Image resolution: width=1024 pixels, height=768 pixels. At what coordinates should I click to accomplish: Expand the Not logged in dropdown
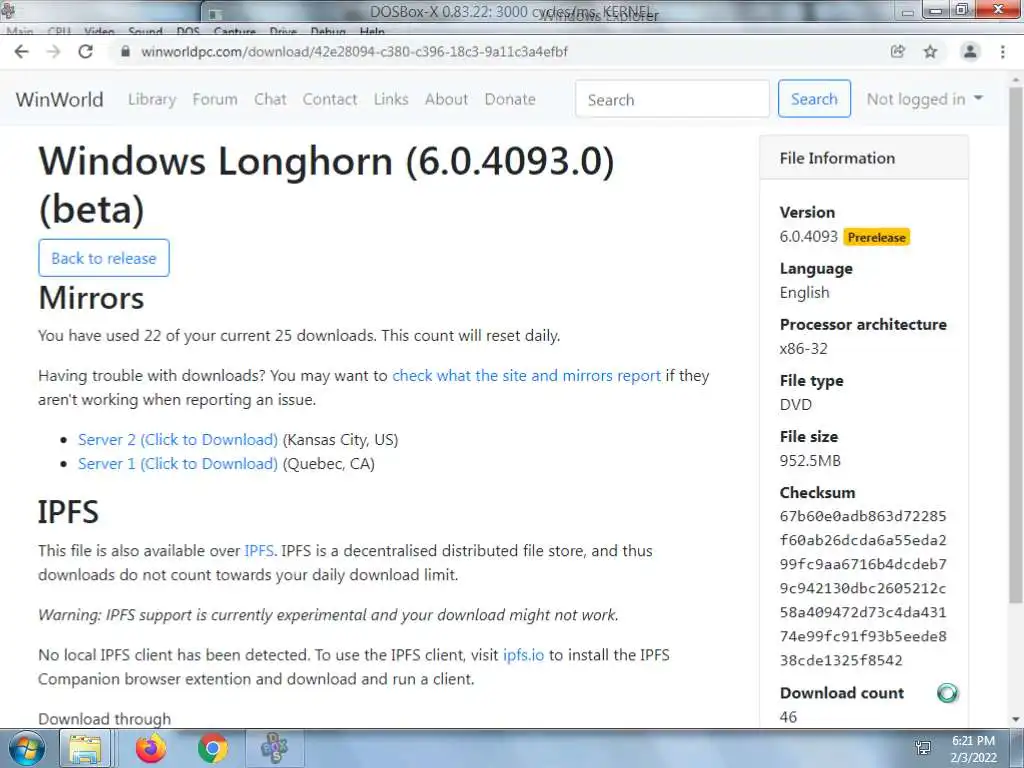click(x=924, y=99)
